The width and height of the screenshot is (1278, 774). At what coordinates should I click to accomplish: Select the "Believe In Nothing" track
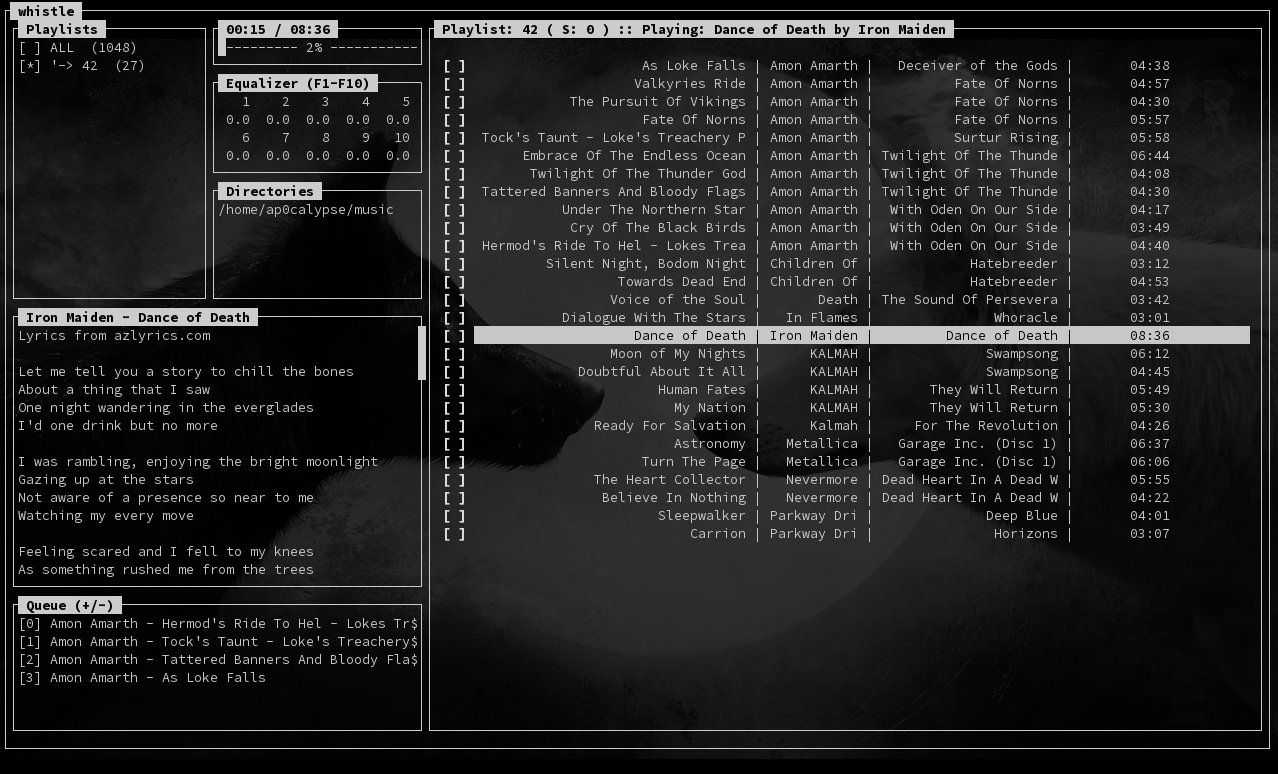pyautogui.click(x=674, y=498)
